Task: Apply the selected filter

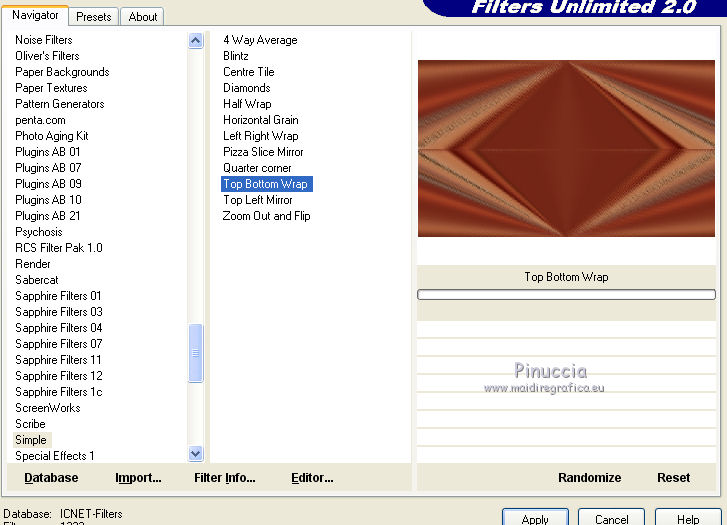Action: [x=535, y=518]
